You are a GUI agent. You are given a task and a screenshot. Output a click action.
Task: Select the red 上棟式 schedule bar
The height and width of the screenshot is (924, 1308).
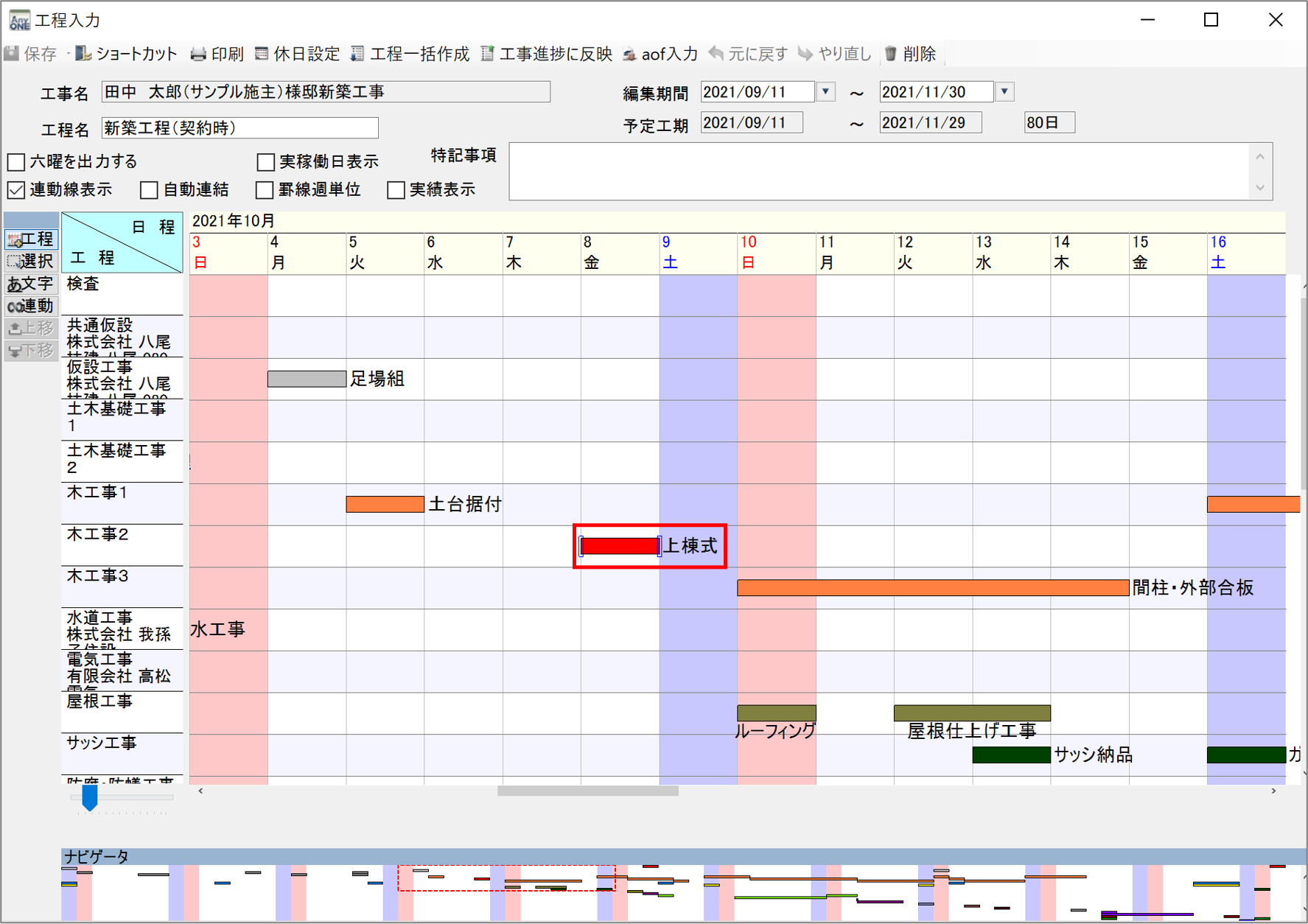[x=620, y=546]
